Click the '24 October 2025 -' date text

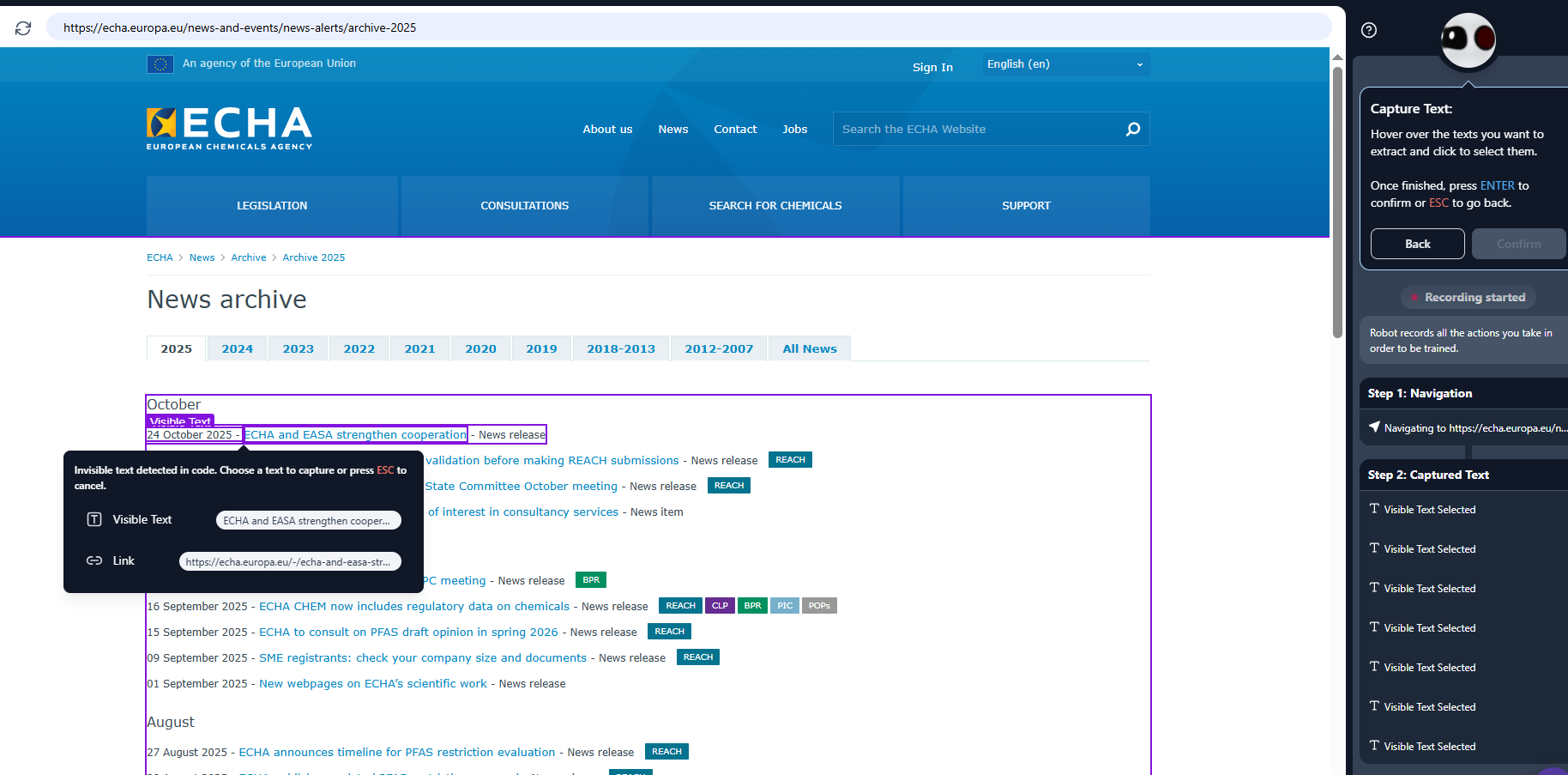(x=194, y=434)
